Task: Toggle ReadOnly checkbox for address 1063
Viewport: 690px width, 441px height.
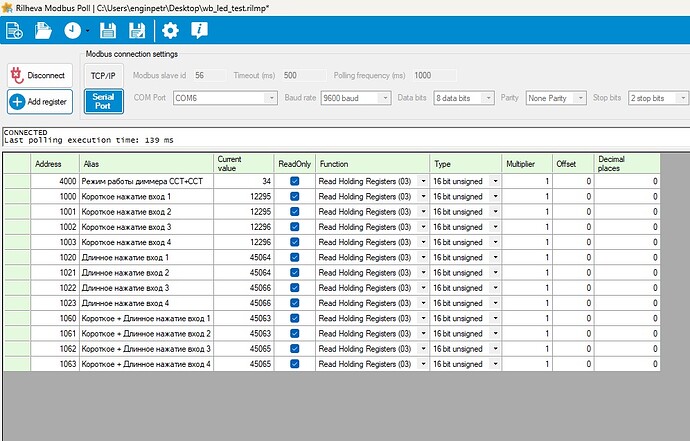Action: [x=294, y=363]
